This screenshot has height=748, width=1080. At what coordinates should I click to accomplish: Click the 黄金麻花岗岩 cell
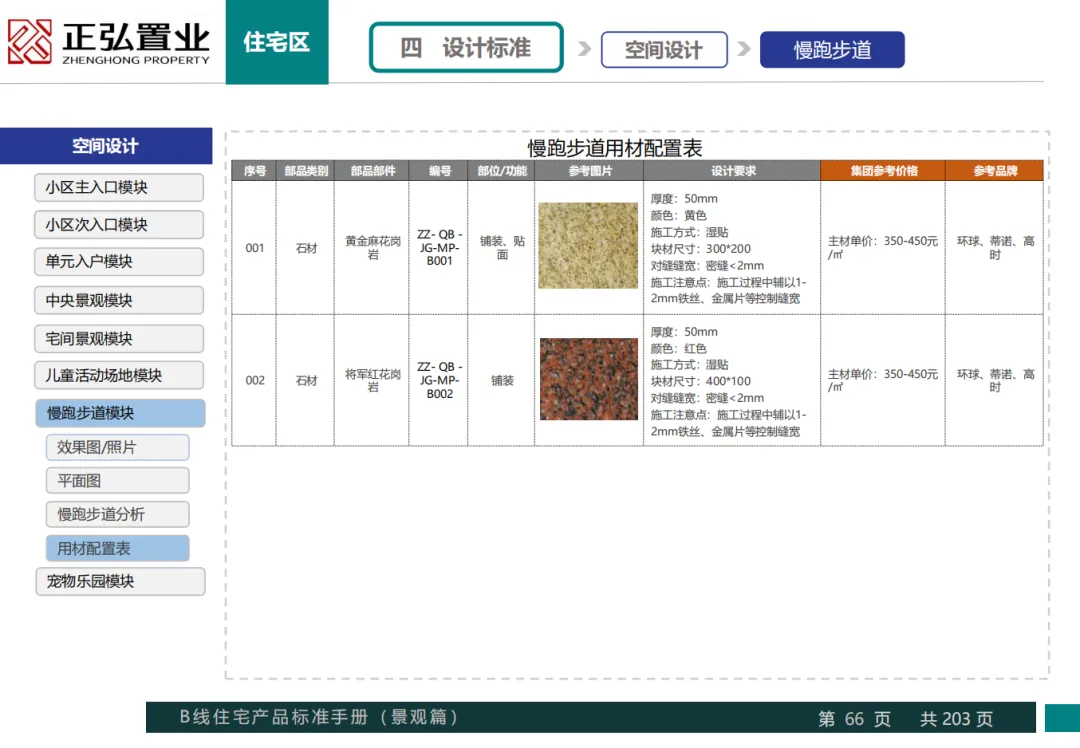tap(373, 248)
